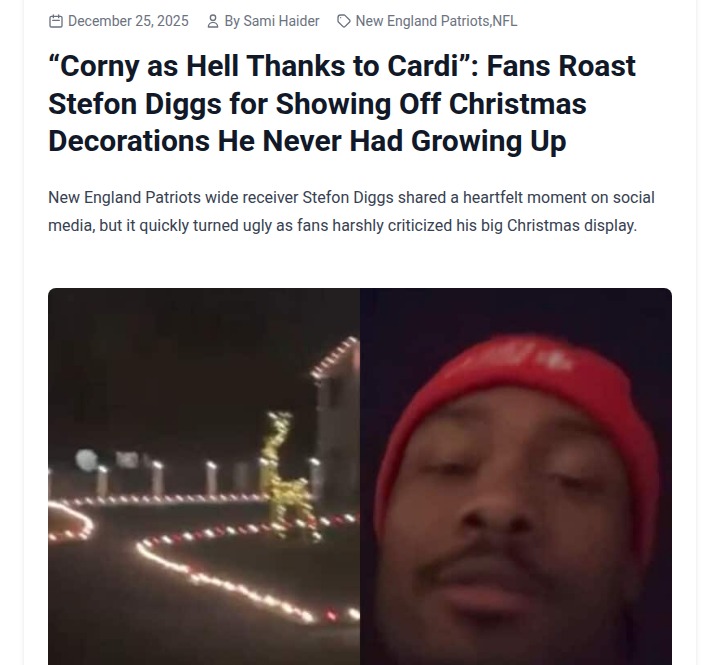Click the word "By" before author name
The width and height of the screenshot is (720, 665).
(232, 21)
